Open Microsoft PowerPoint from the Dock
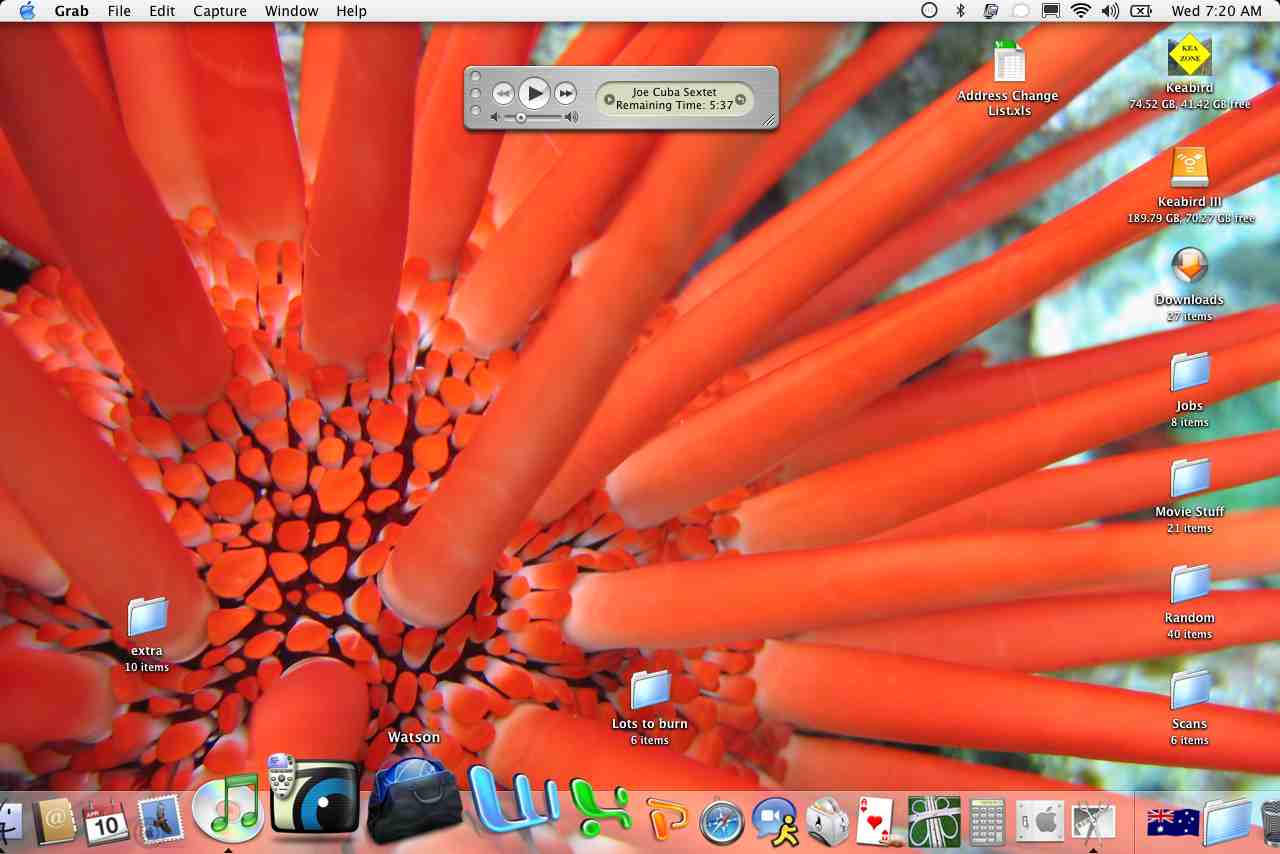 pyautogui.click(x=667, y=818)
